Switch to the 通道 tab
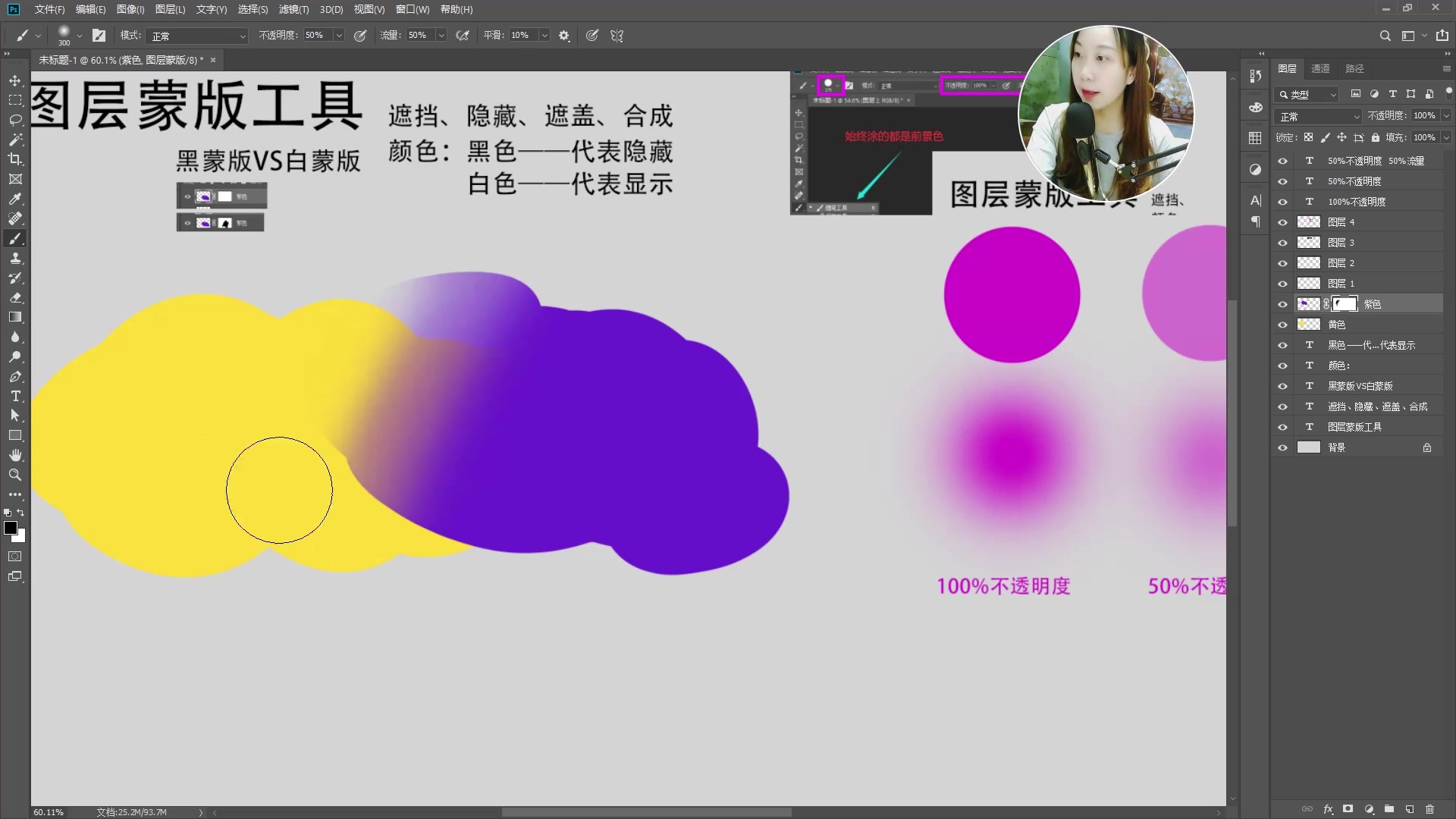The height and width of the screenshot is (819, 1456). pyautogui.click(x=1319, y=68)
